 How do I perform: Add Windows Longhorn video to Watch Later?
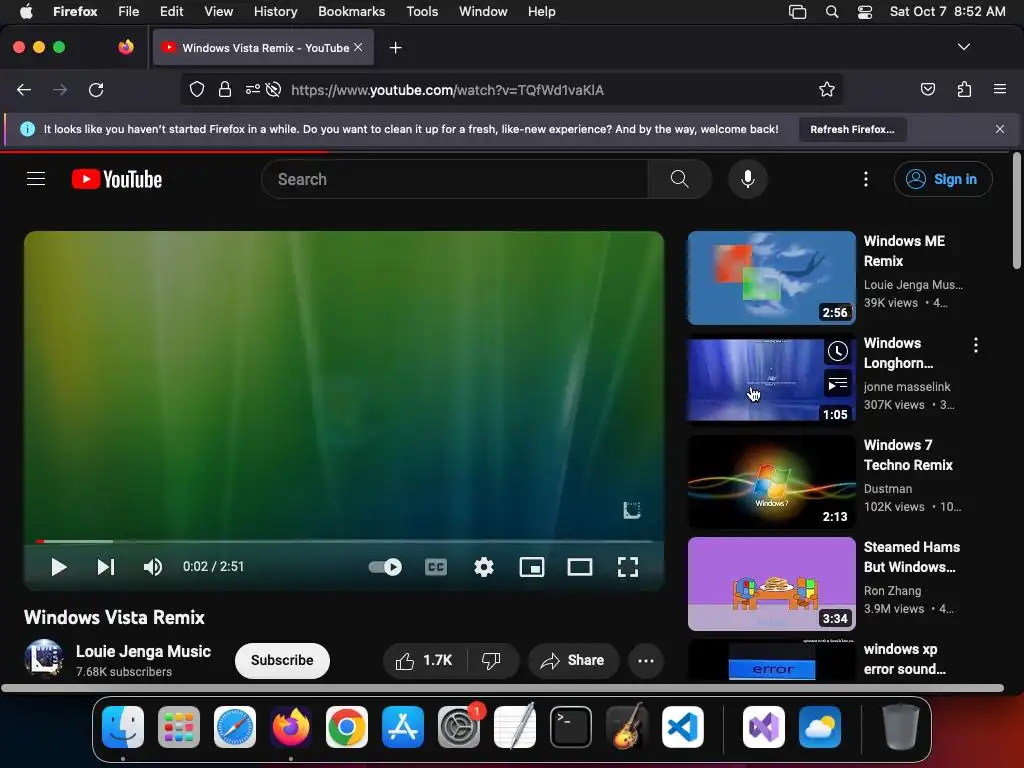tap(838, 351)
